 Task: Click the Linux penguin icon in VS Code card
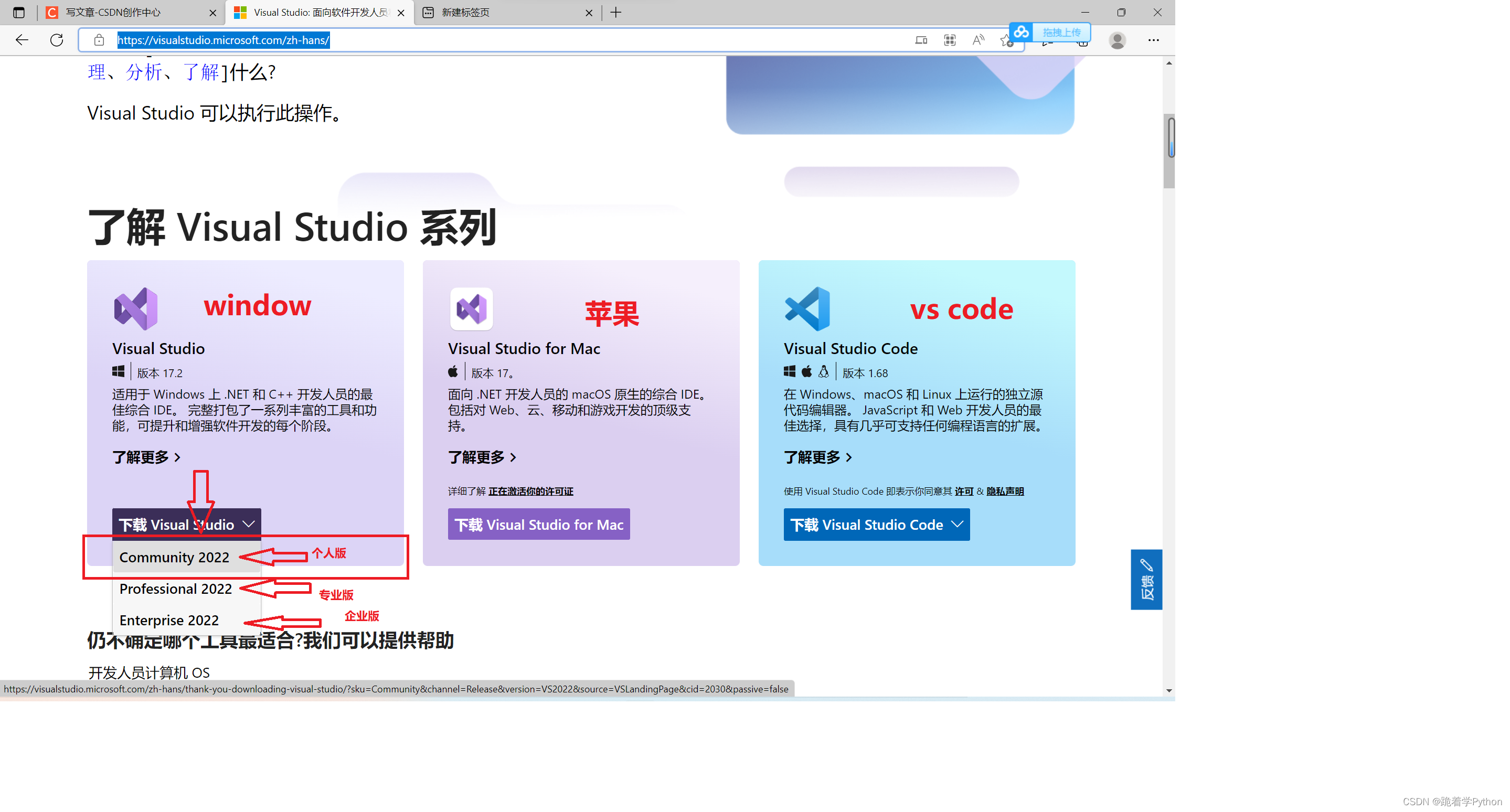coord(823,371)
